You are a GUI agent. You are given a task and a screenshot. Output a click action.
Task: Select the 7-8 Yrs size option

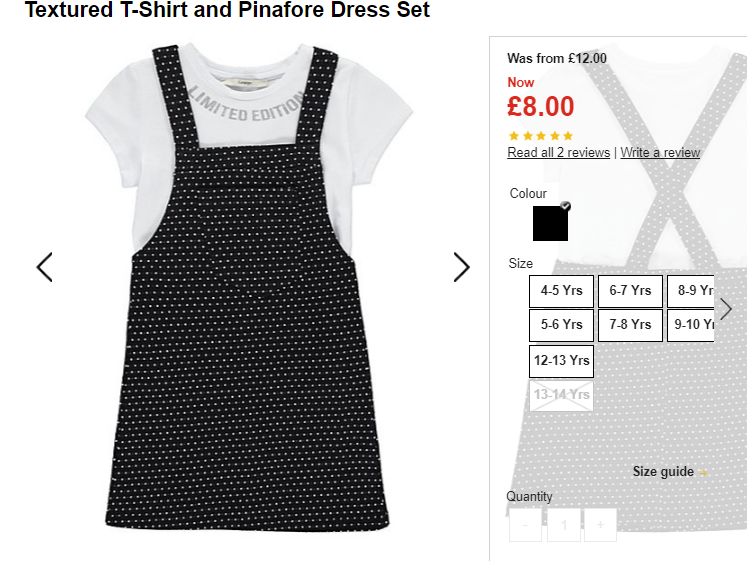click(x=630, y=325)
